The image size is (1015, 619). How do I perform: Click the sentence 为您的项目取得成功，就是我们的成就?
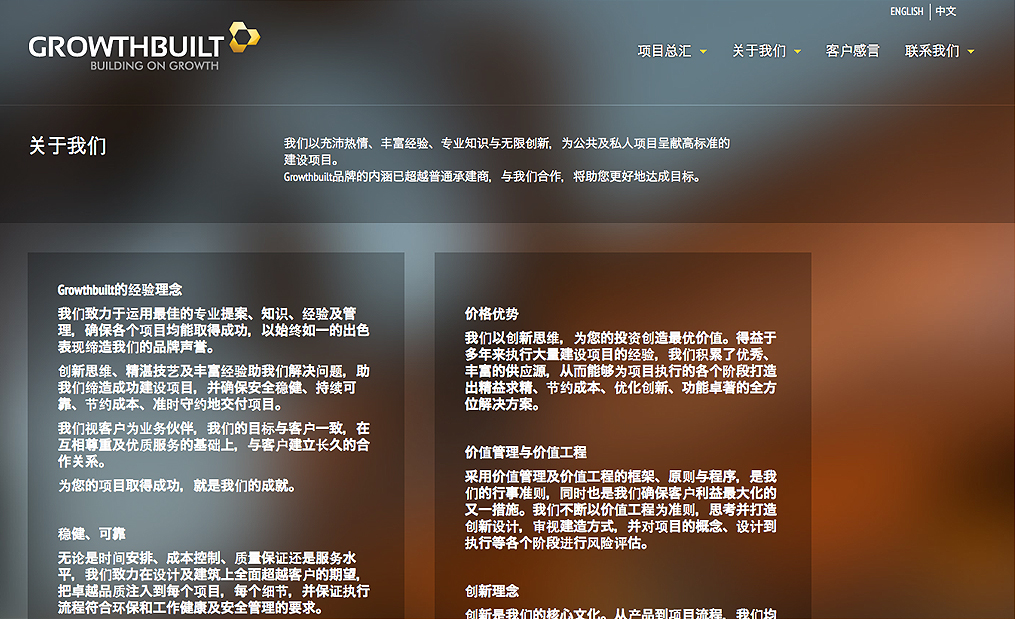point(176,486)
